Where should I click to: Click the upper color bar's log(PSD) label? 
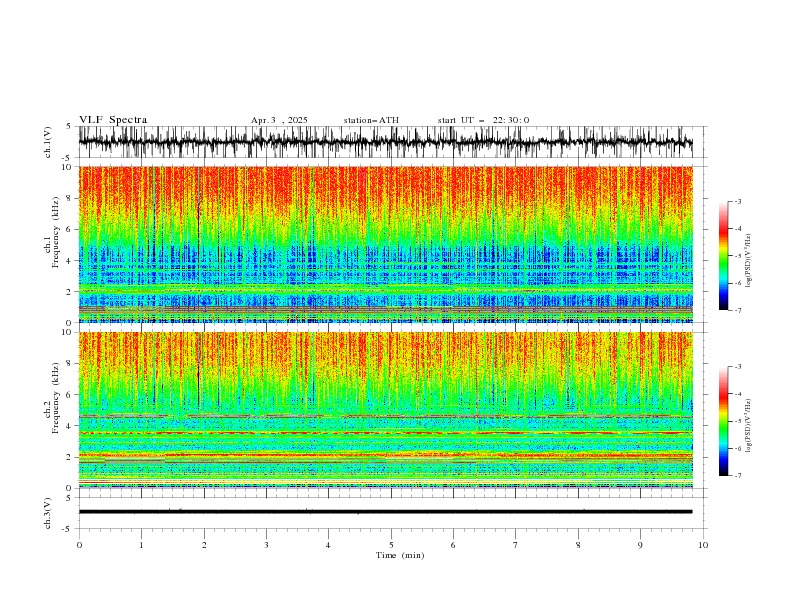748,261
